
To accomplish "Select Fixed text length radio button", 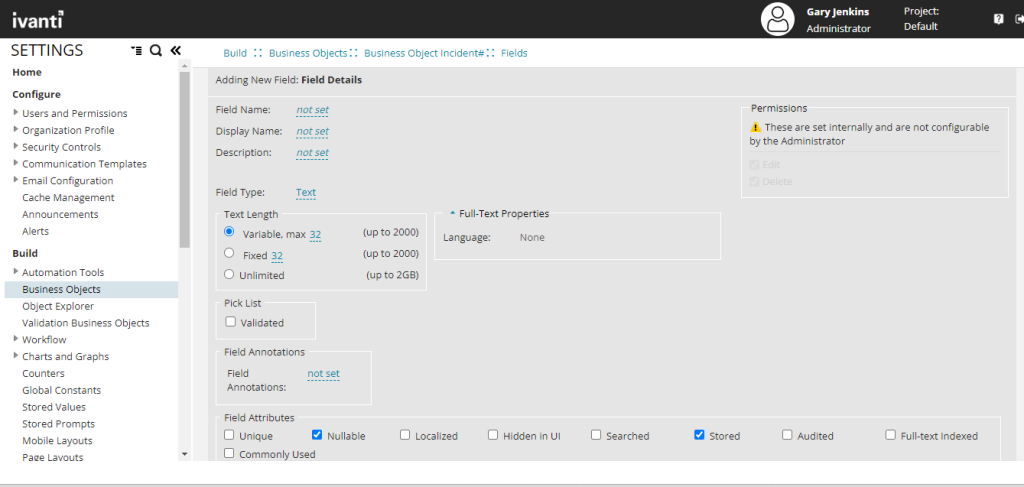I will pos(229,253).
